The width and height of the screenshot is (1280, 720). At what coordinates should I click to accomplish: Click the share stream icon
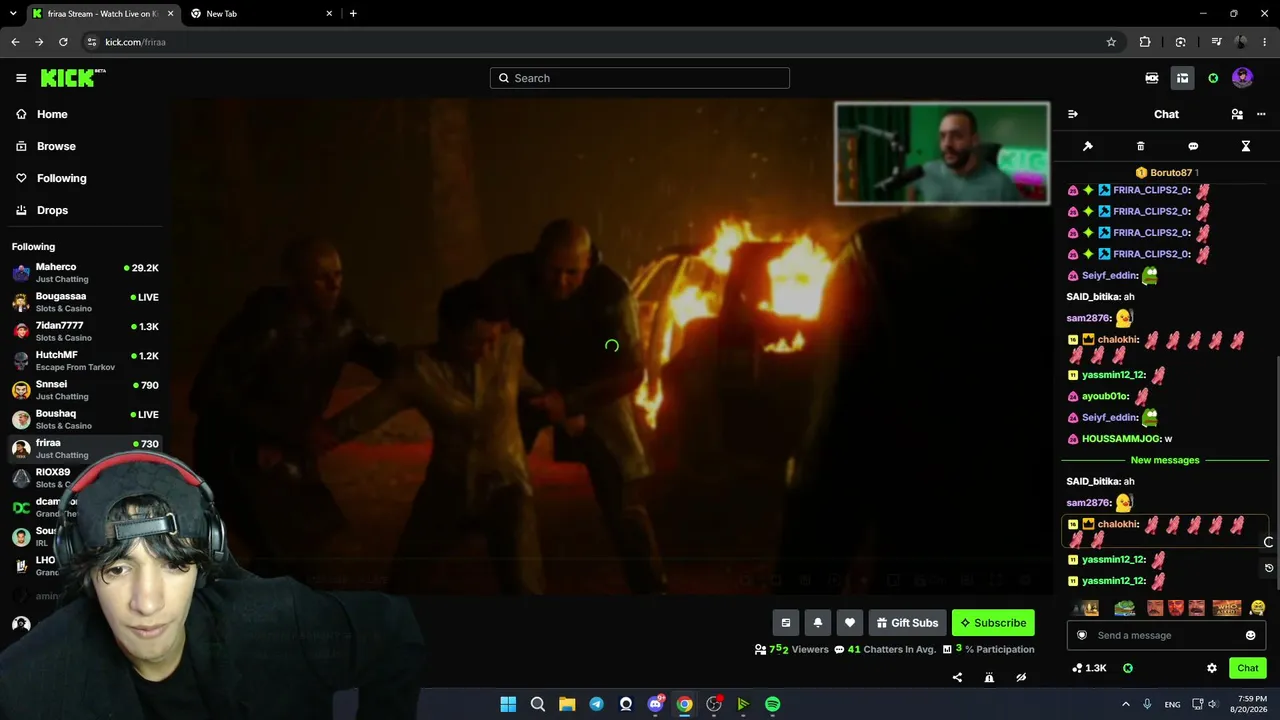(x=957, y=677)
